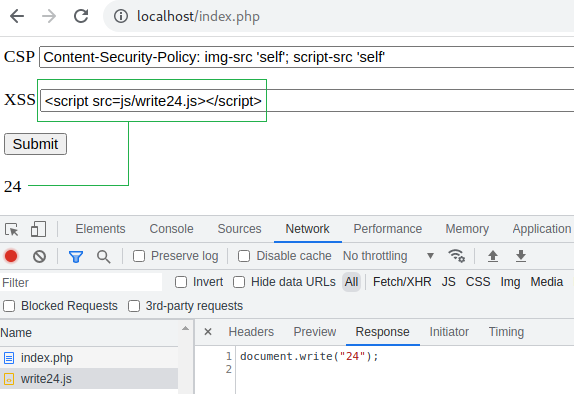Click the localhost/index.php address bar
Viewport: 577px width, 394px height.
pyautogui.click(x=339, y=16)
